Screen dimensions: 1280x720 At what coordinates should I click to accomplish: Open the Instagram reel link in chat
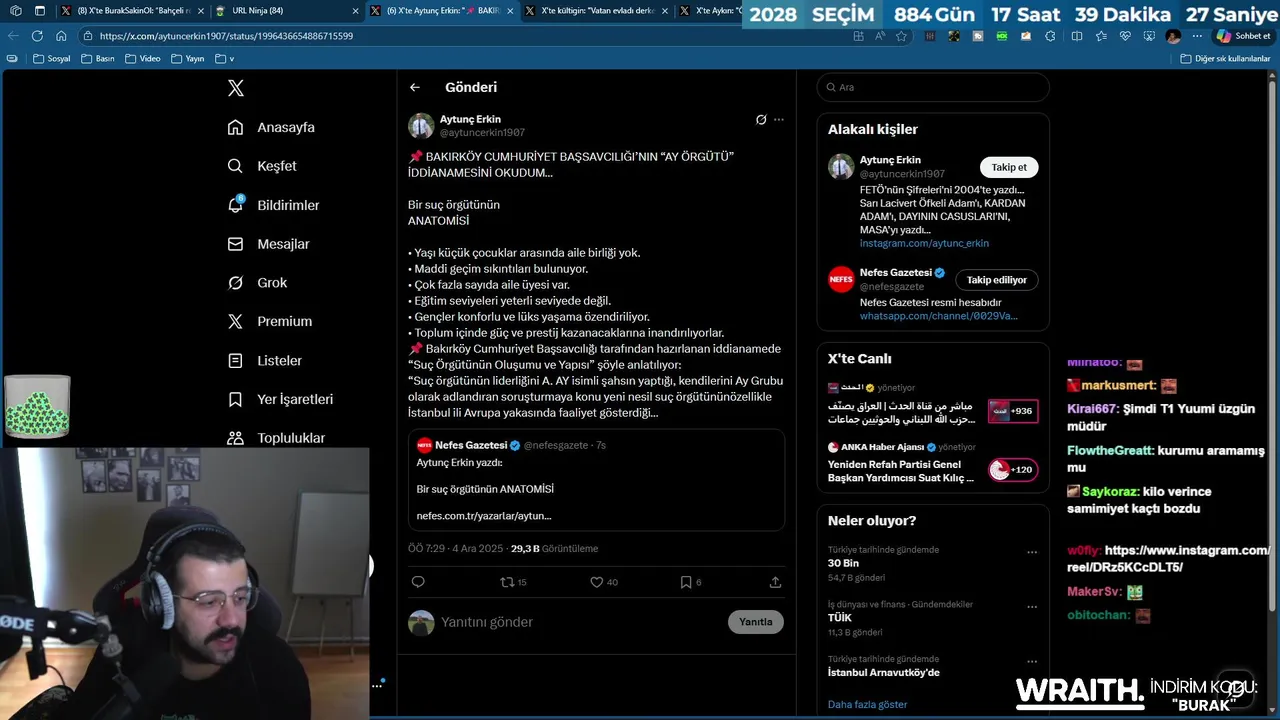[x=1168, y=558]
